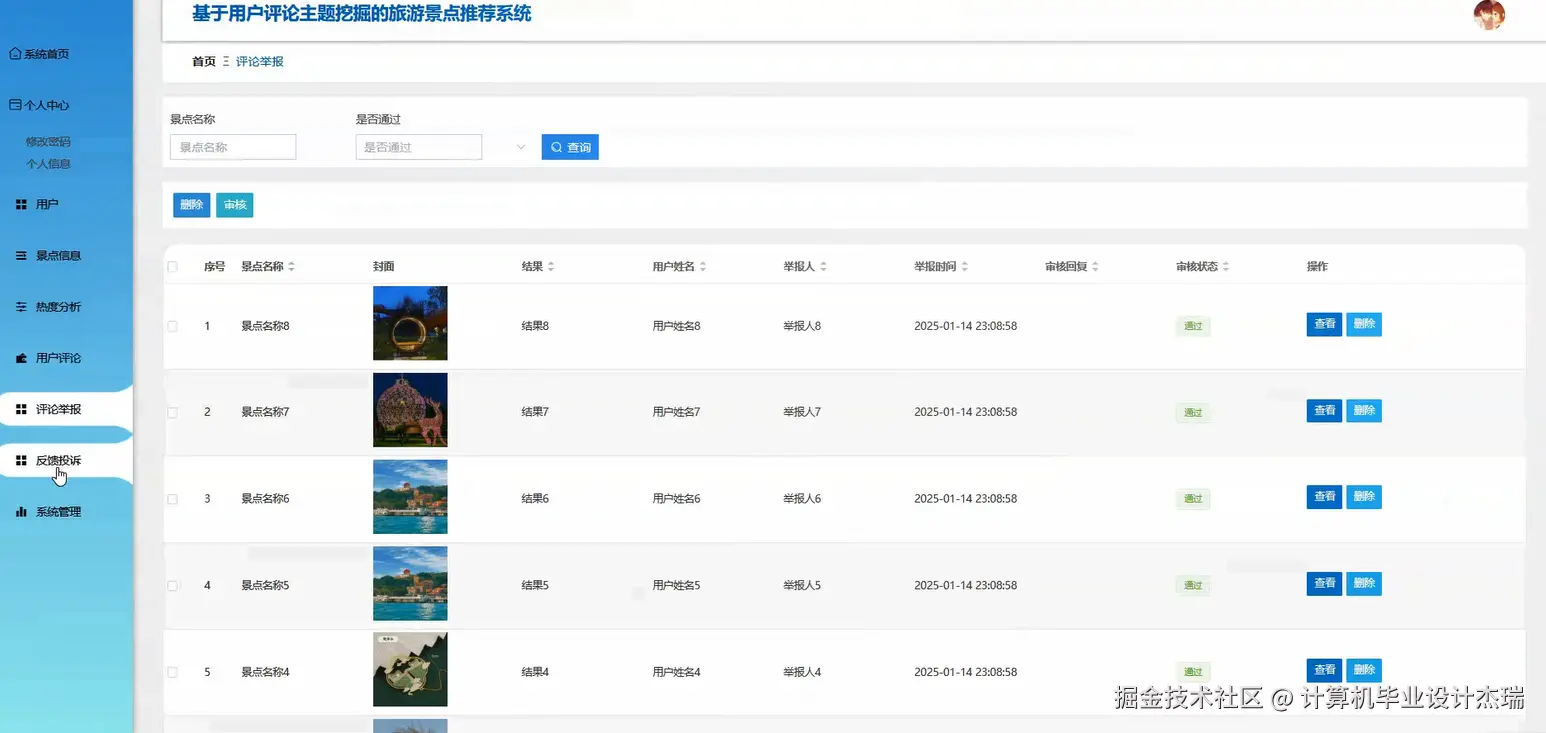Click the text 举报人7

(802, 412)
